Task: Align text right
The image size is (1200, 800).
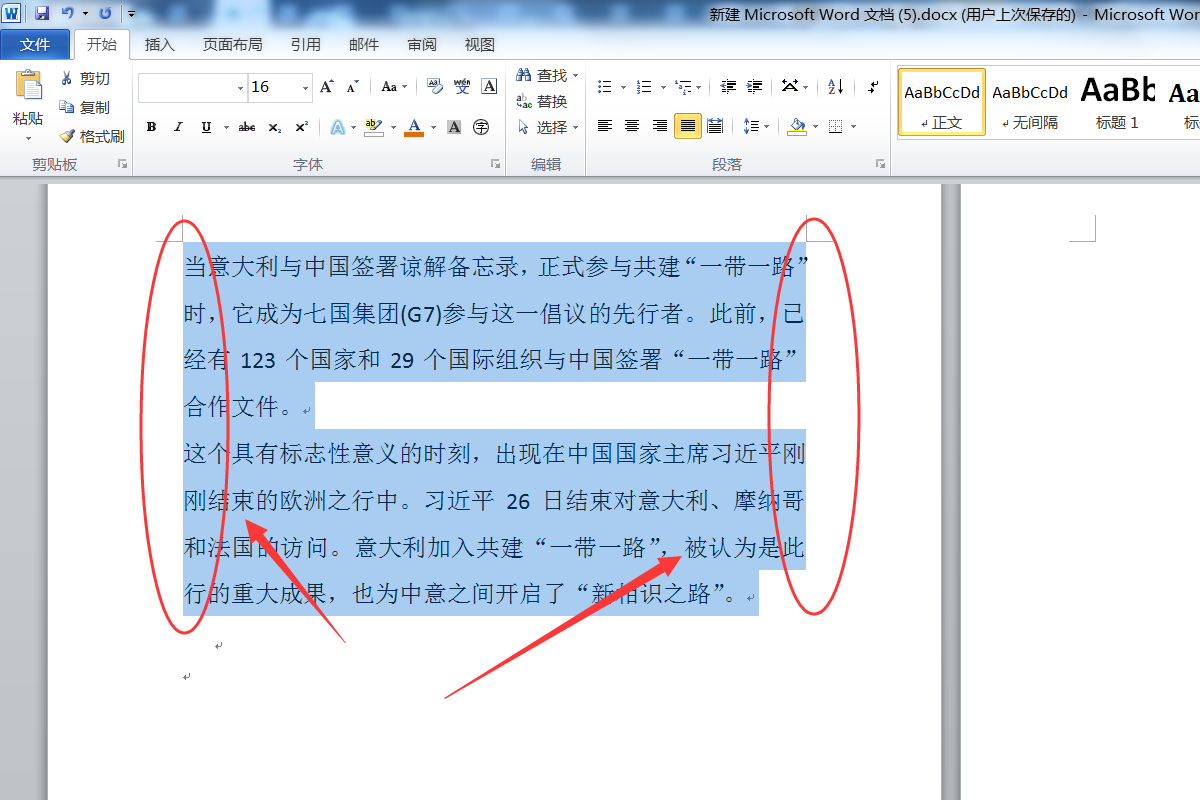Action: pyautogui.click(x=660, y=126)
